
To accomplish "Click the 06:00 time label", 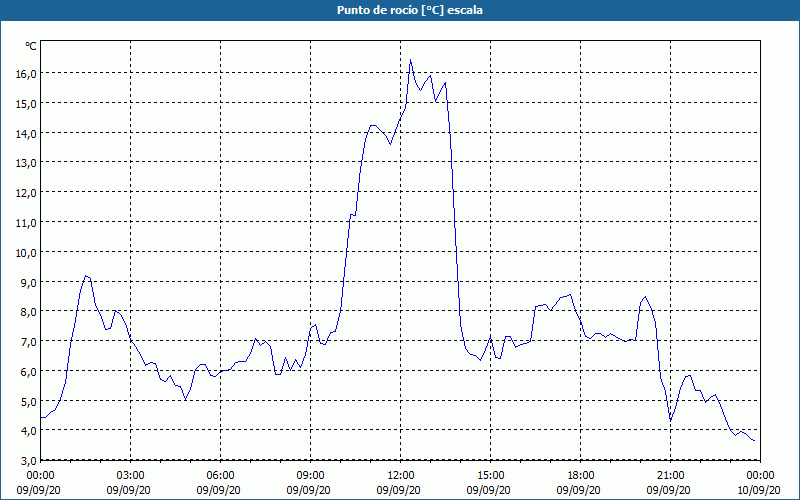I will pyautogui.click(x=219, y=476).
